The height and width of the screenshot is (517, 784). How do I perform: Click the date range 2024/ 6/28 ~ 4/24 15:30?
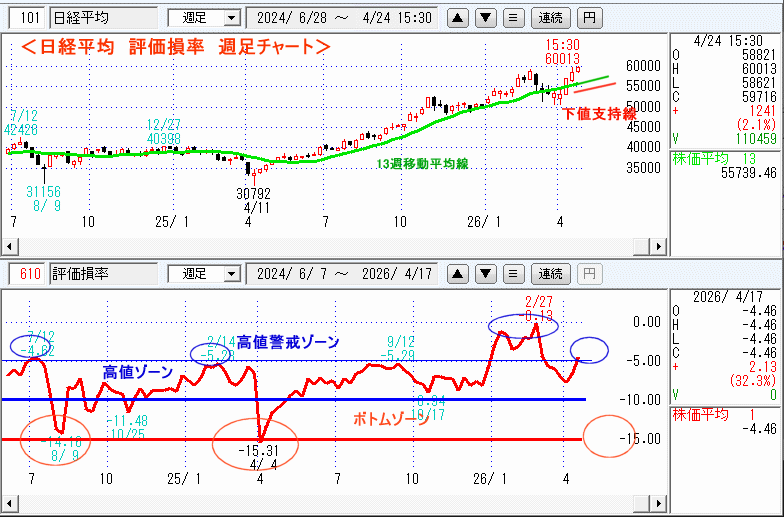click(x=342, y=18)
